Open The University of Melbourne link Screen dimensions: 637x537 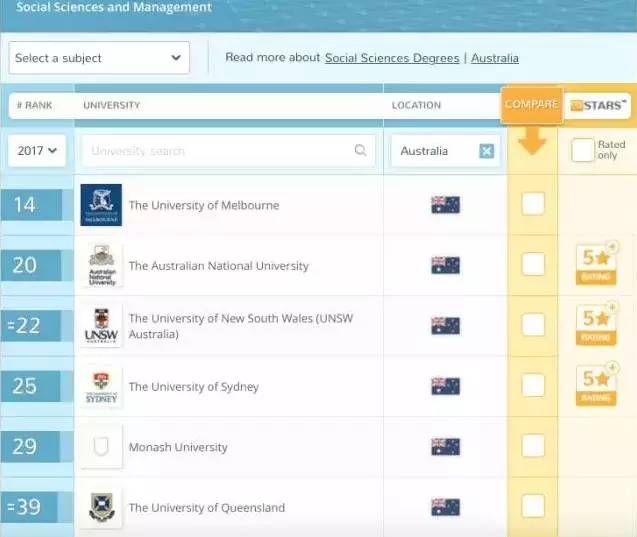[204, 205]
